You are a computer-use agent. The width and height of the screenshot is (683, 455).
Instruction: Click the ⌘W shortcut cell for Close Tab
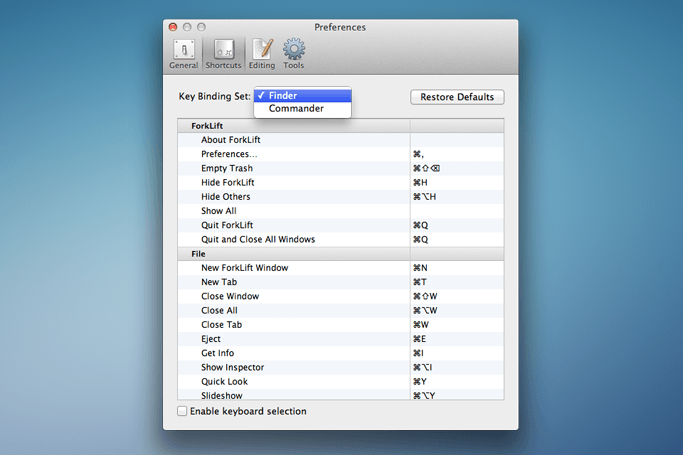(x=457, y=325)
